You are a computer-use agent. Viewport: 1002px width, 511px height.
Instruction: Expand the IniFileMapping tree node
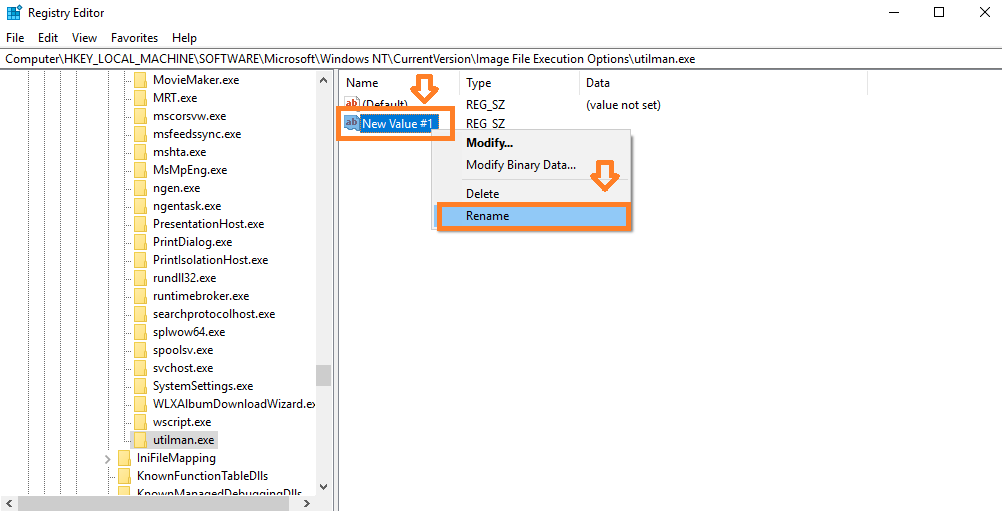pyautogui.click(x=107, y=458)
